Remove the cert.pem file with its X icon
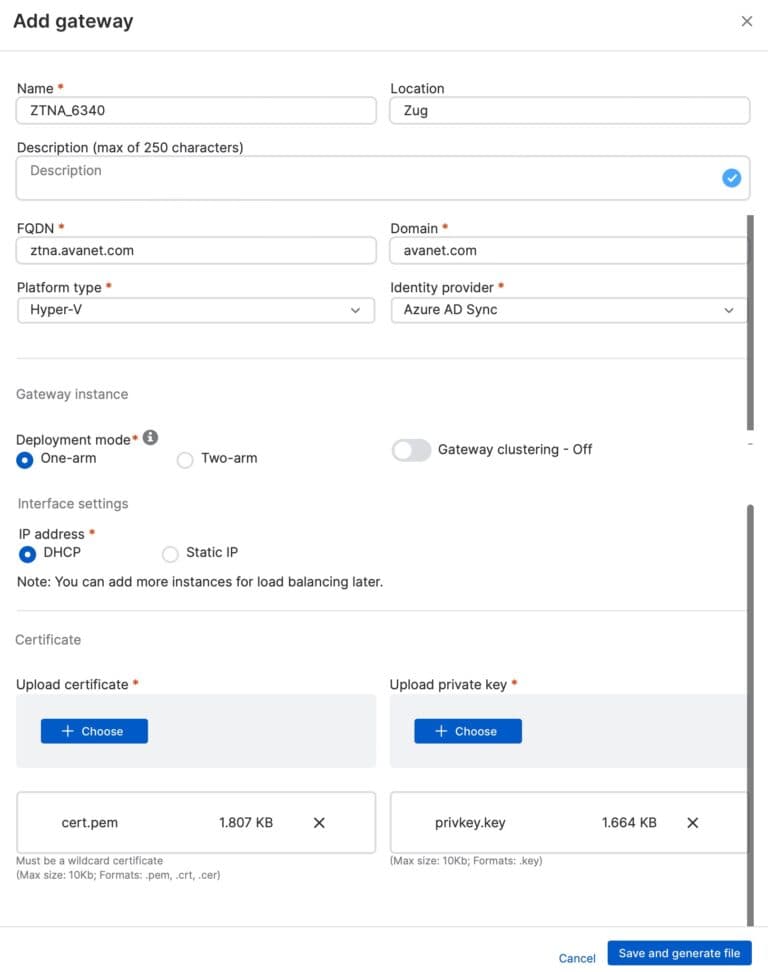Viewport: 768px width, 972px height. (x=319, y=822)
